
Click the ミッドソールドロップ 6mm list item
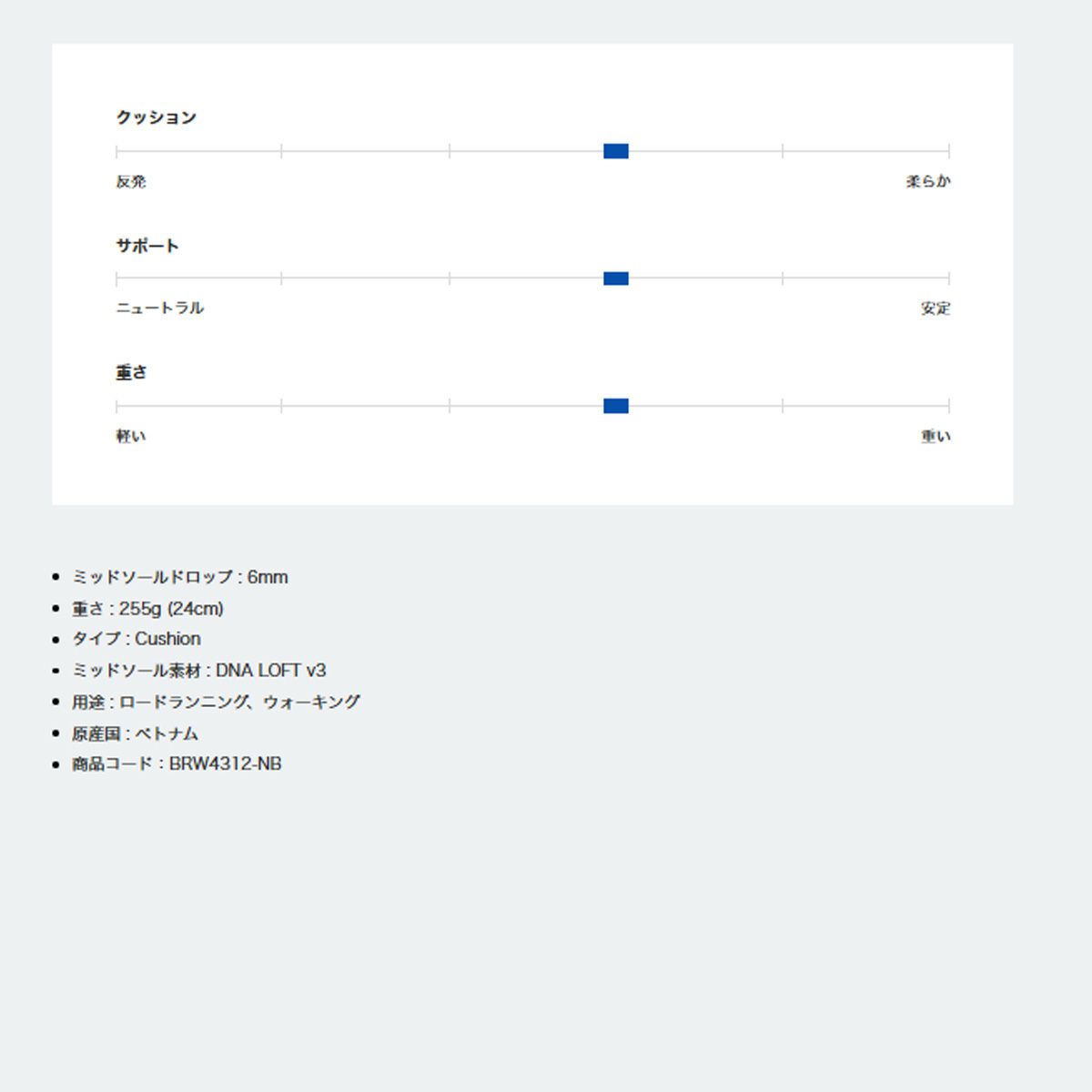pos(180,577)
